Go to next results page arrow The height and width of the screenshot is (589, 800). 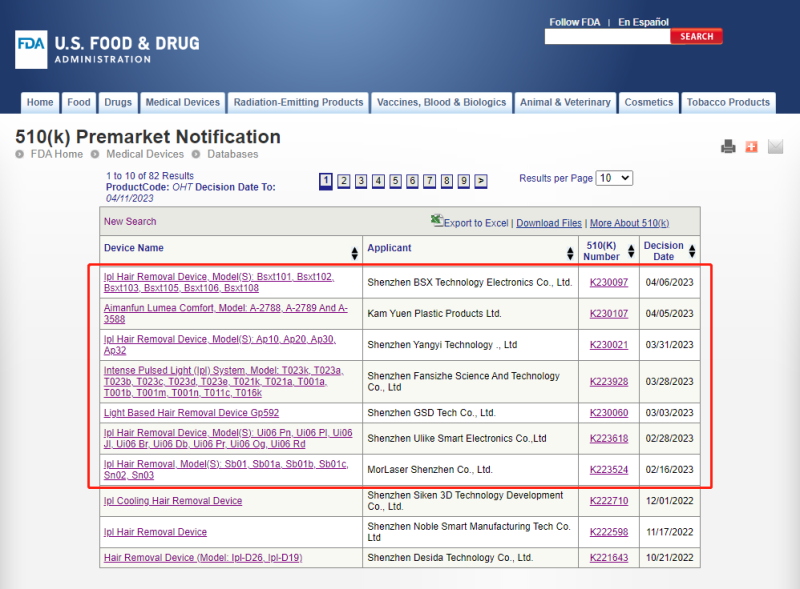click(x=481, y=181)
